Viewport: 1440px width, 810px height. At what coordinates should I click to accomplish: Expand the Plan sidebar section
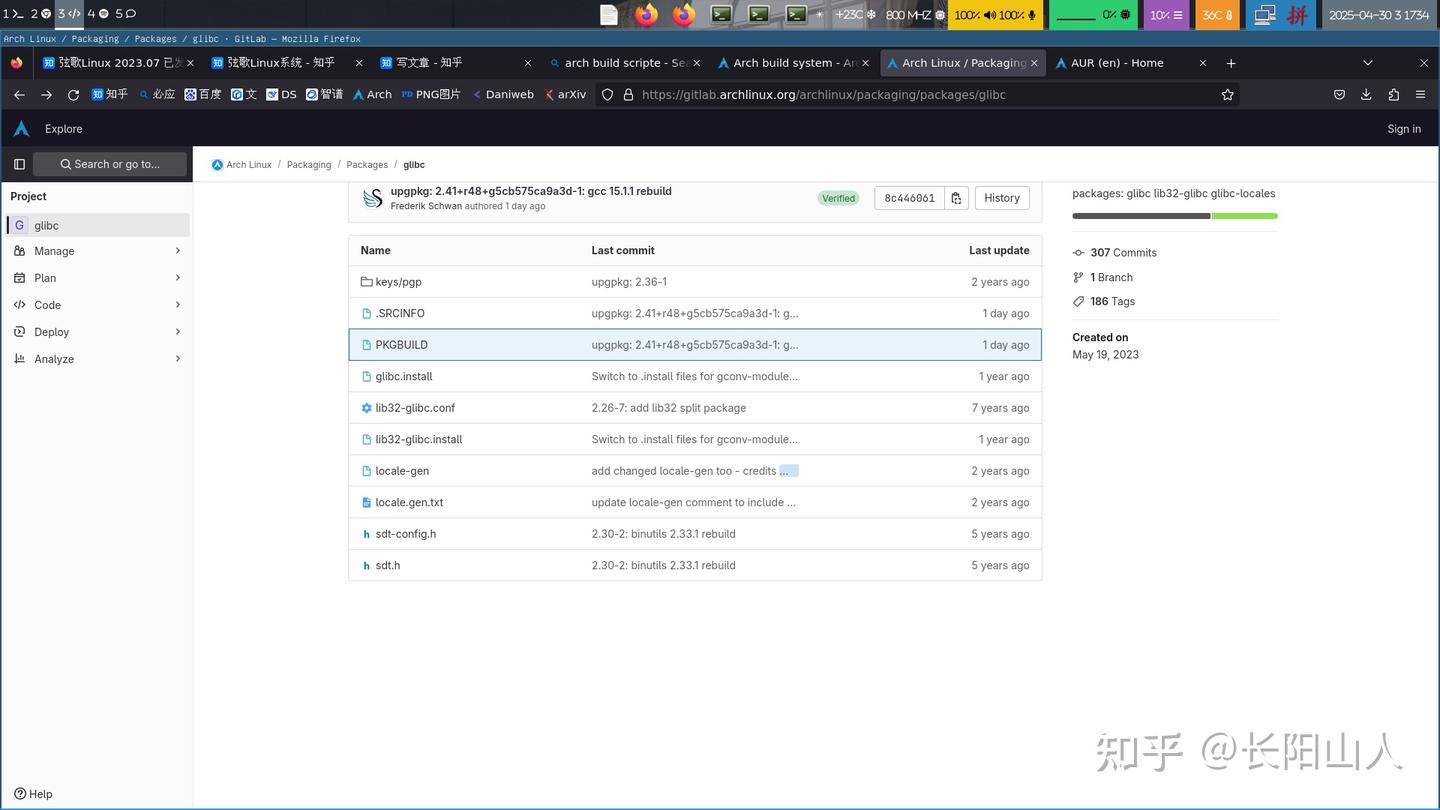pyautogui.click(x=97, y=278)
